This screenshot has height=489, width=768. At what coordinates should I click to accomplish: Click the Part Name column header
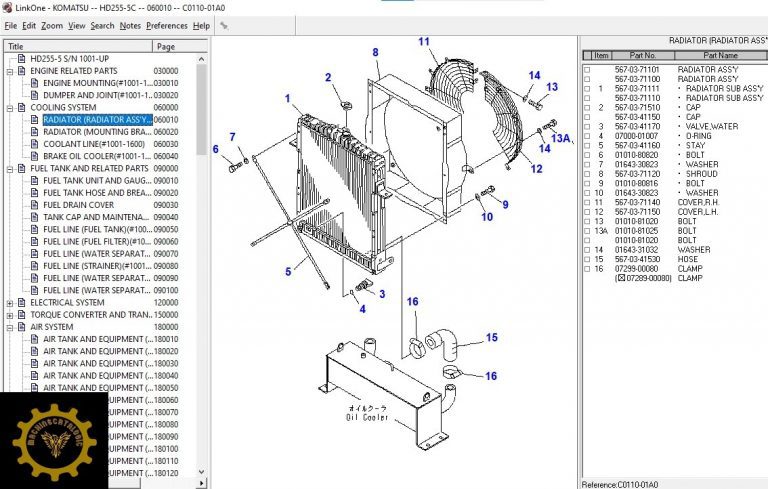[720, 55]
